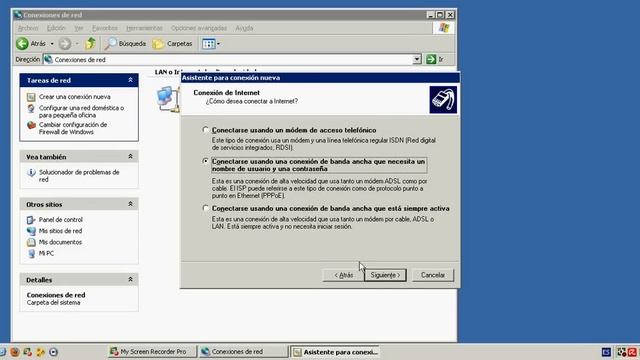Click the Firefox quick launch icon
The width and height of the screenshot is (640, 360).
[15, 352]
